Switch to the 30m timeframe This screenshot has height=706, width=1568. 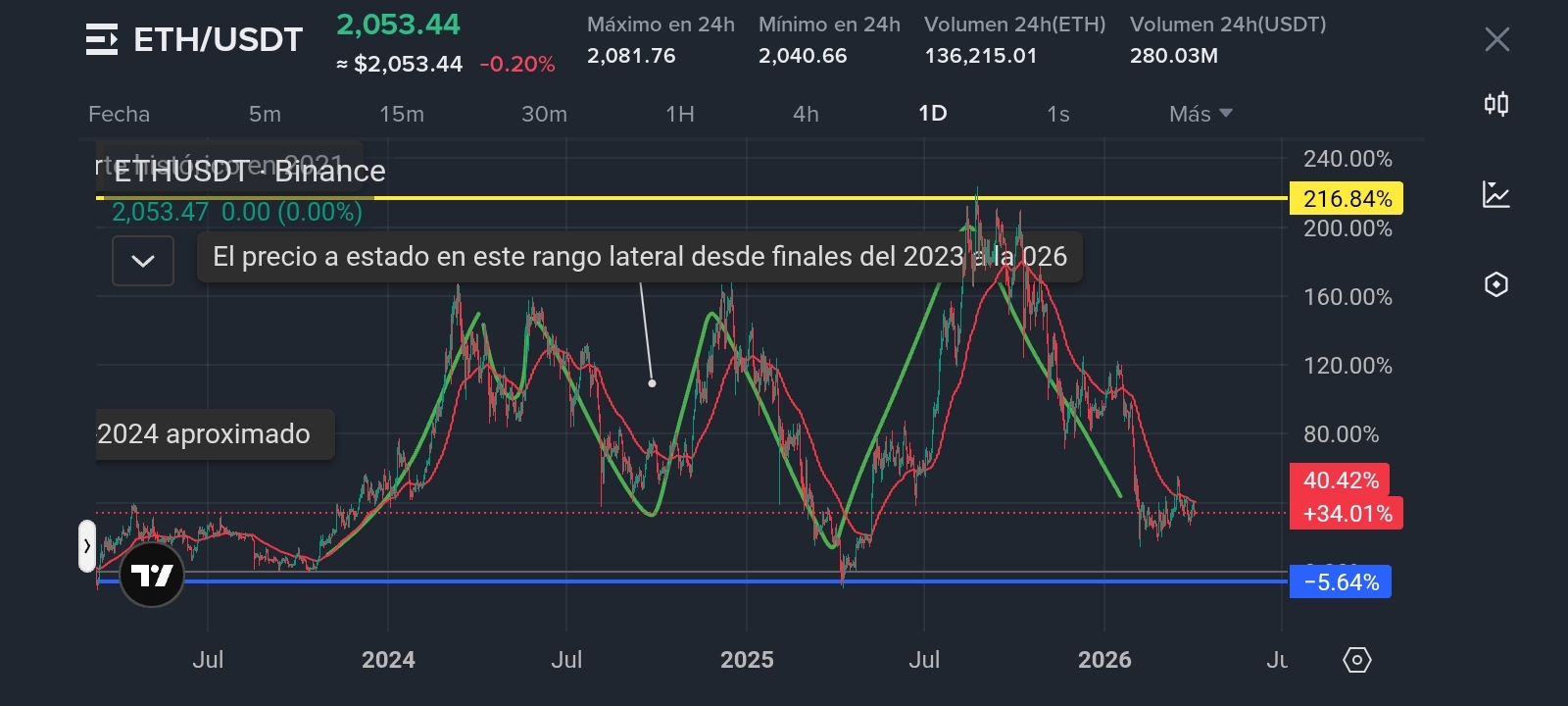click(544, 114)
